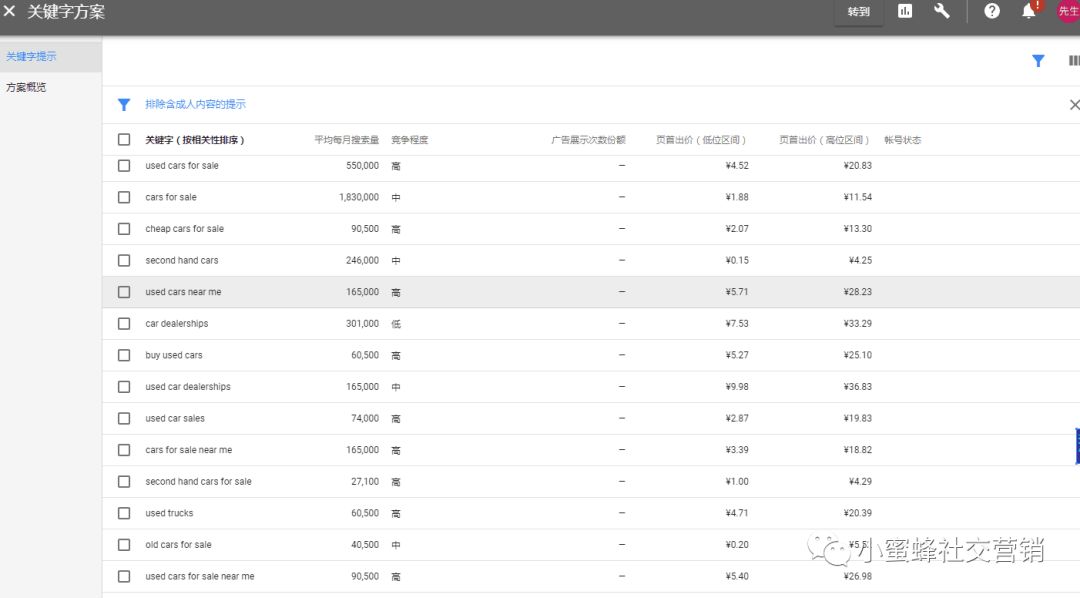The width and height of the screenshot is (1080, 598).
Task: Click keyword text 'buy used cars'
Action: coord(174,355)
